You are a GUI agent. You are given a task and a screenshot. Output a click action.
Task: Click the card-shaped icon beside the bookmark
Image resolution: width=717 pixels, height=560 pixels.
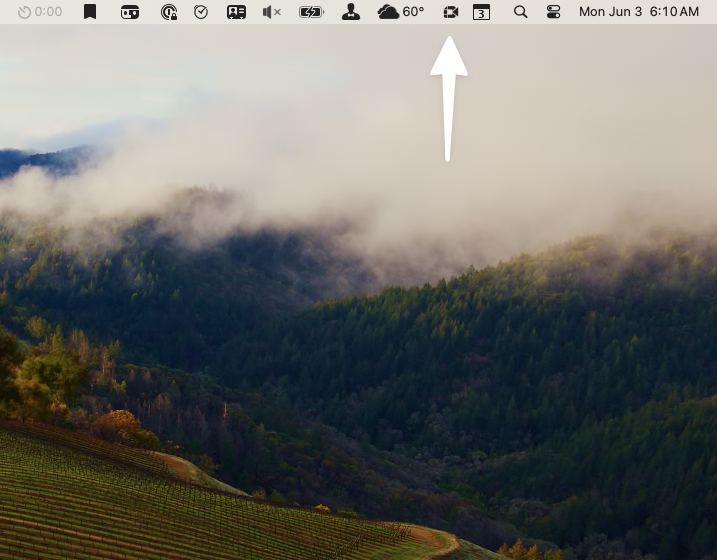130,12
